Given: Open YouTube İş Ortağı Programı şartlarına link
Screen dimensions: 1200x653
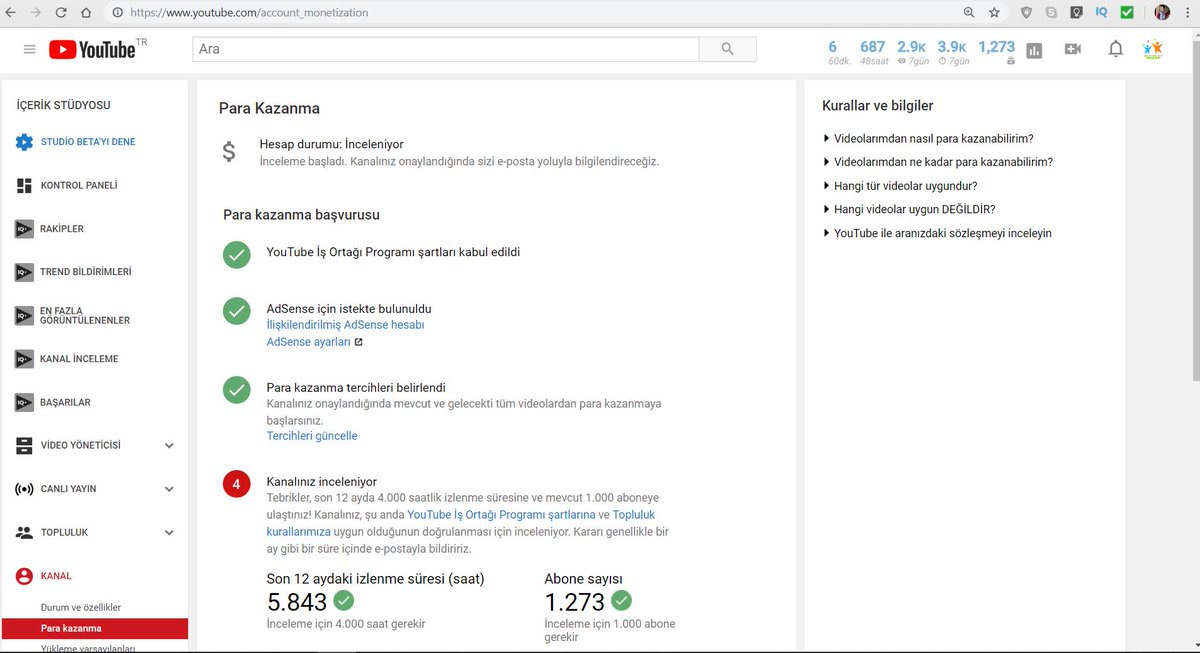Looking at the screenshot, I should [x=501, y=514].
